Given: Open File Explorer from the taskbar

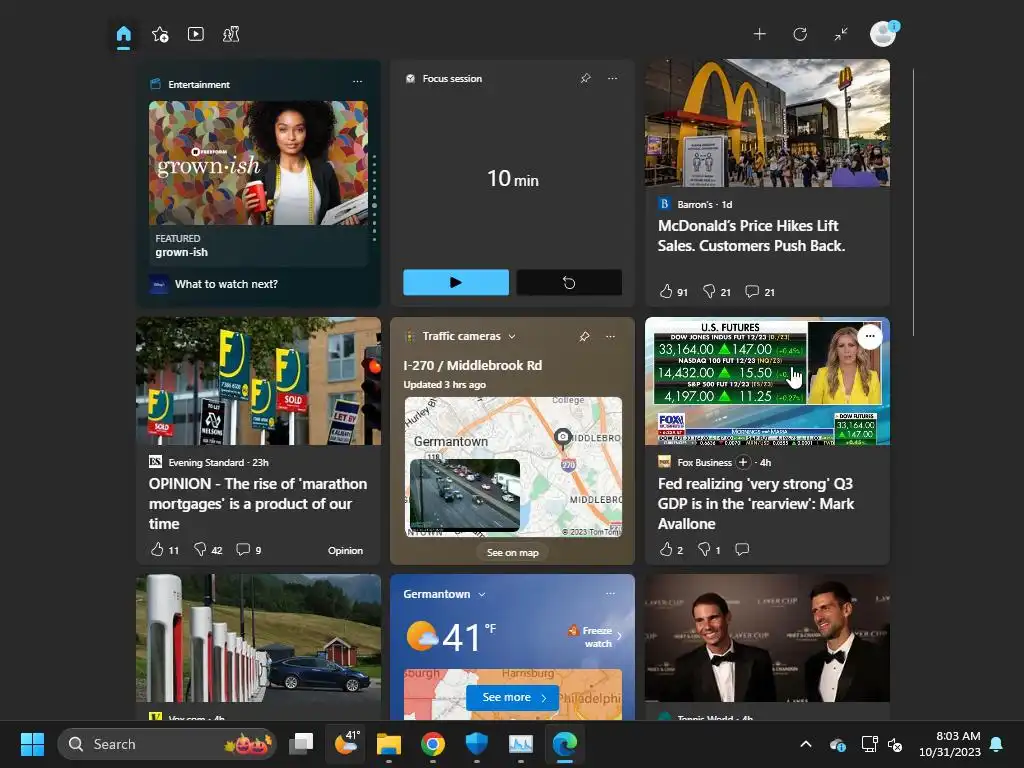Looking at the screenshot, I should [x=389, y=744].
